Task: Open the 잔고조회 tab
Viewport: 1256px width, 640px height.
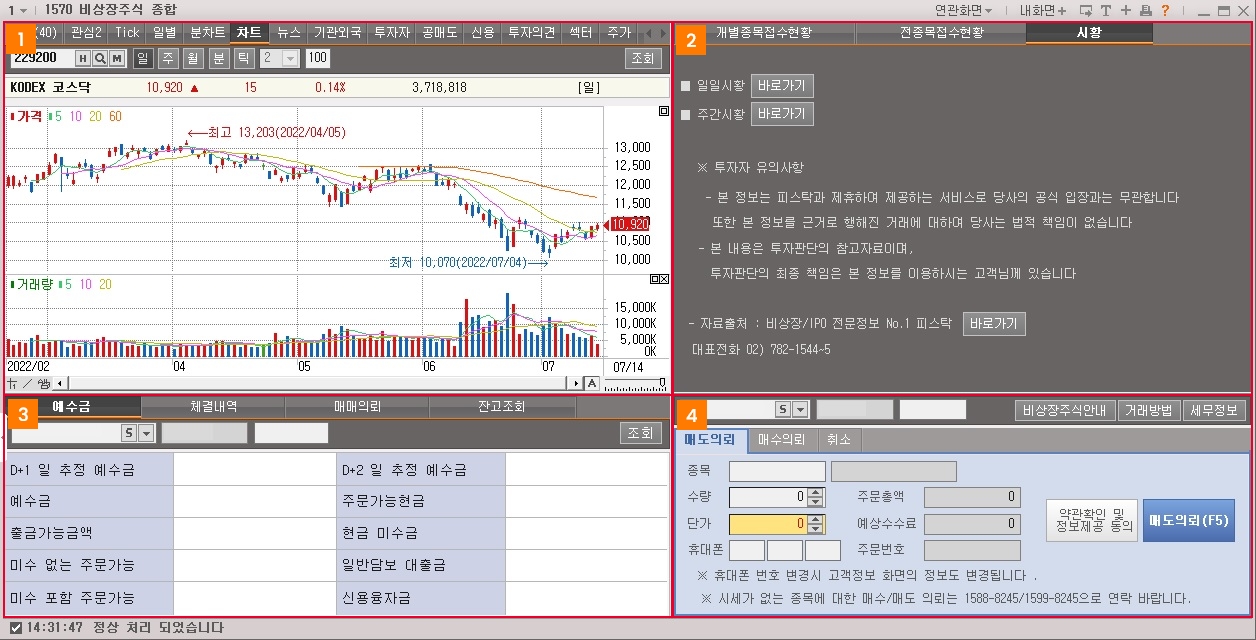Action: (x=501, y=407)
